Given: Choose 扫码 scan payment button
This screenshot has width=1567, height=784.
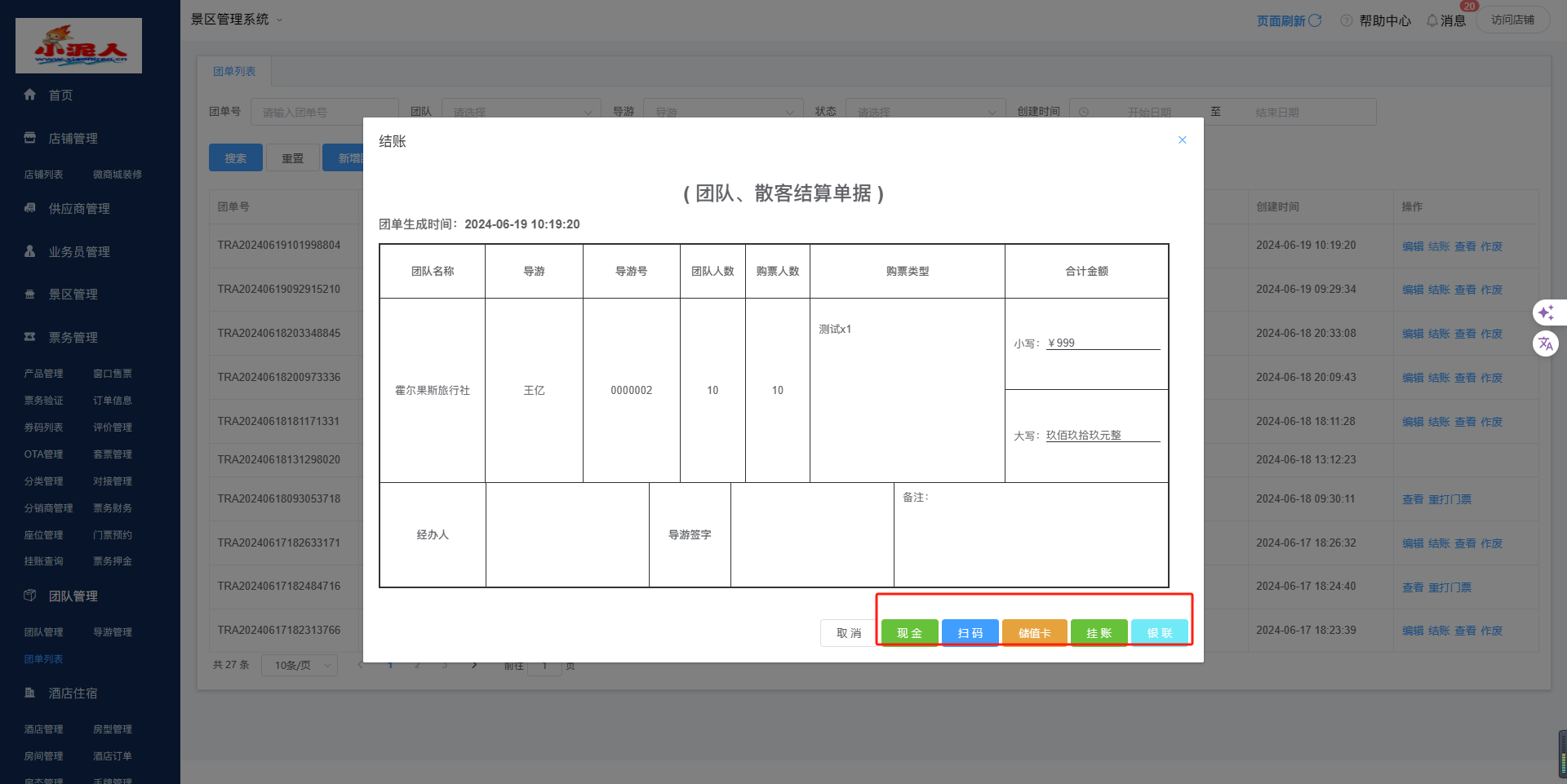Looking at the screenshot, I should point(970,633).
